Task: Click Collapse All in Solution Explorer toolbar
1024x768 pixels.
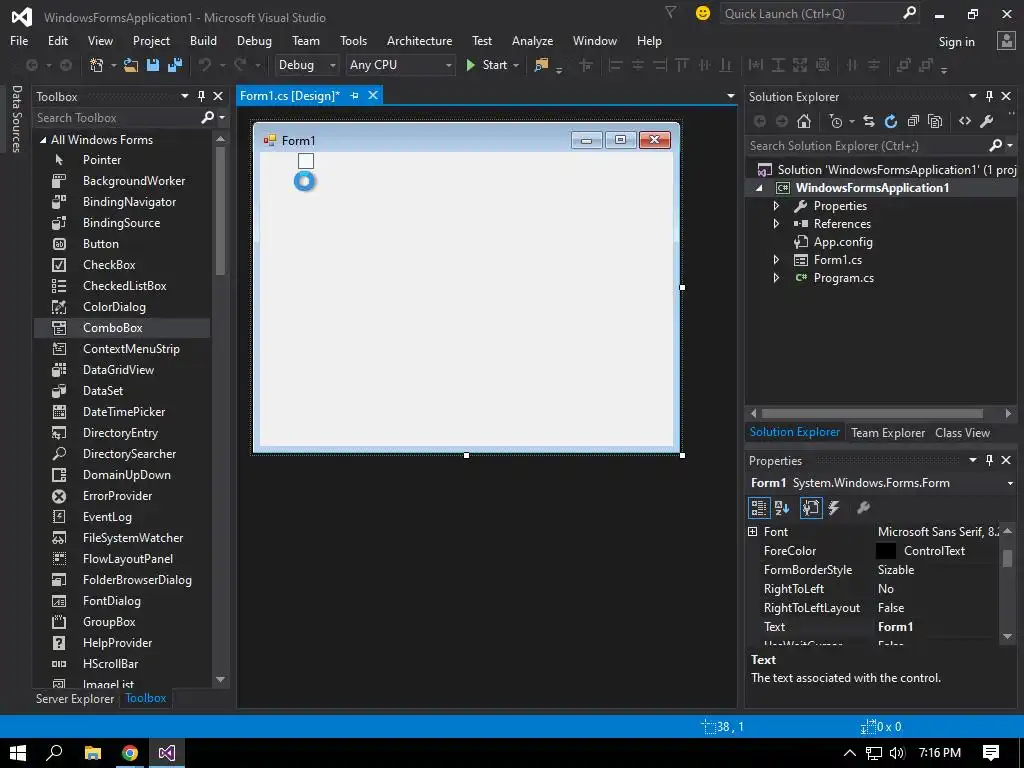Action: [x=913, y=121]
